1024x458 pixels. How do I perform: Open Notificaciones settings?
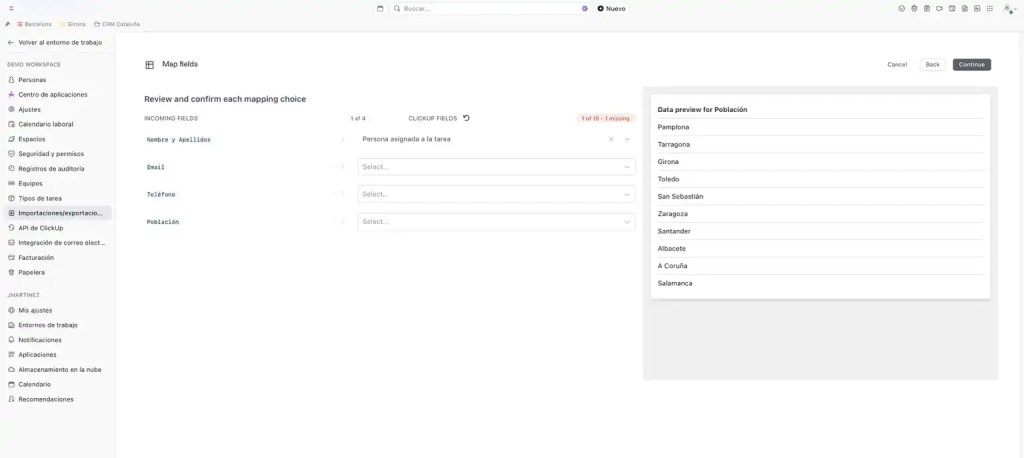pyautogui.click(x=40, y=340)
